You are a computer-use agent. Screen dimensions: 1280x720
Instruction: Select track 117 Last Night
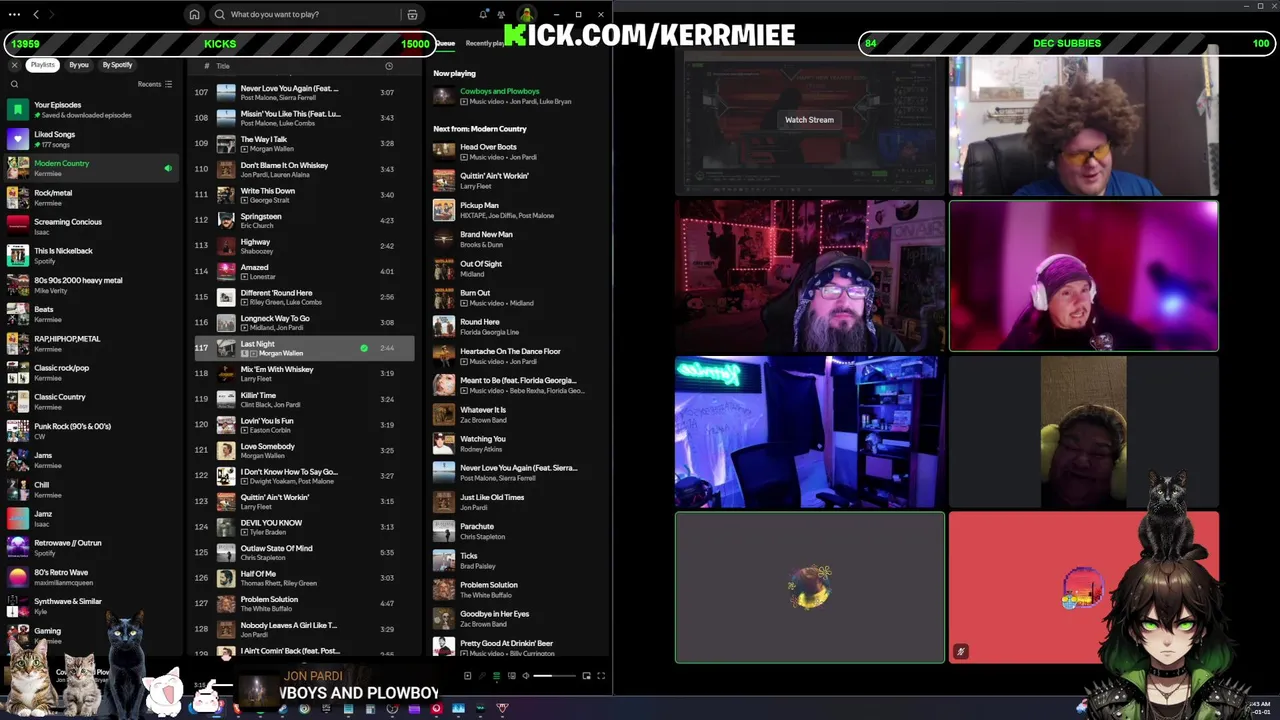click(x=304, y=348)
